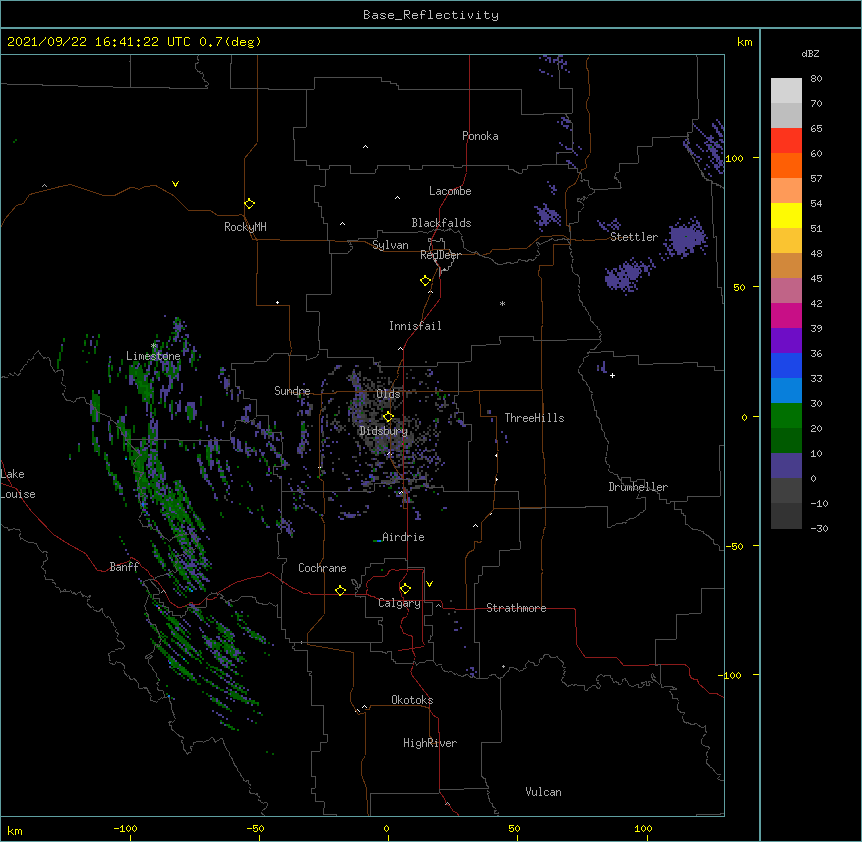Viewport: 862px width, 842px height.
Task: Click the Sundre label
Action: (292, 391)
